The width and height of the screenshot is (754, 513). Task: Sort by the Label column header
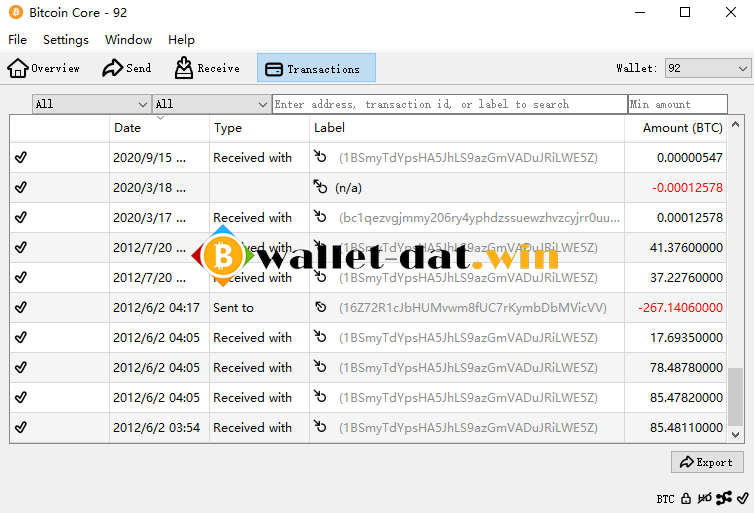click(467, 128)
